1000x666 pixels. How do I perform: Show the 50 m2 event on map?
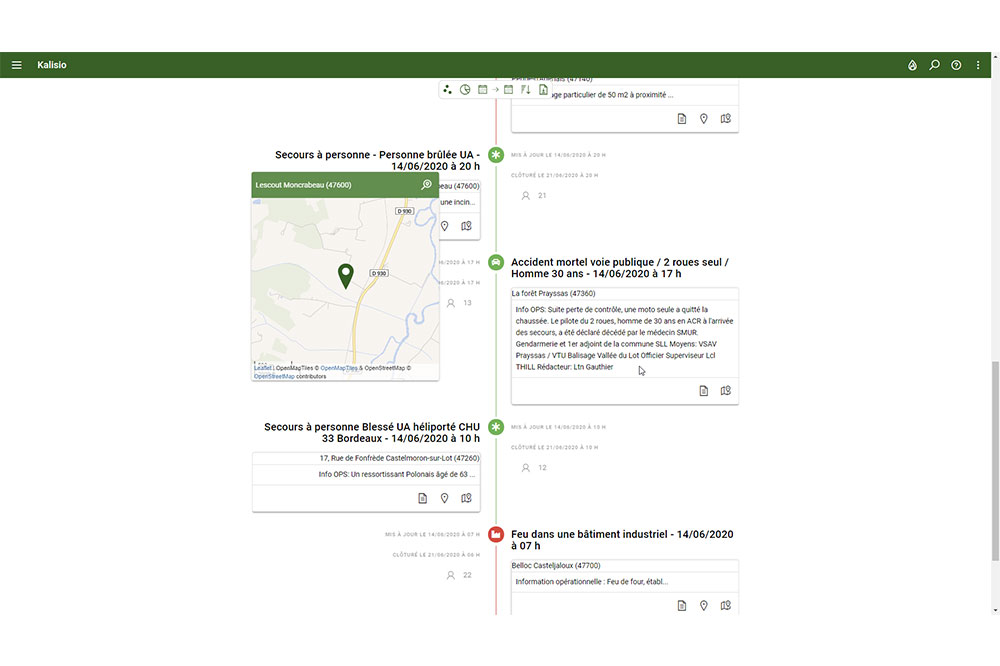click(x=726, y=119)
